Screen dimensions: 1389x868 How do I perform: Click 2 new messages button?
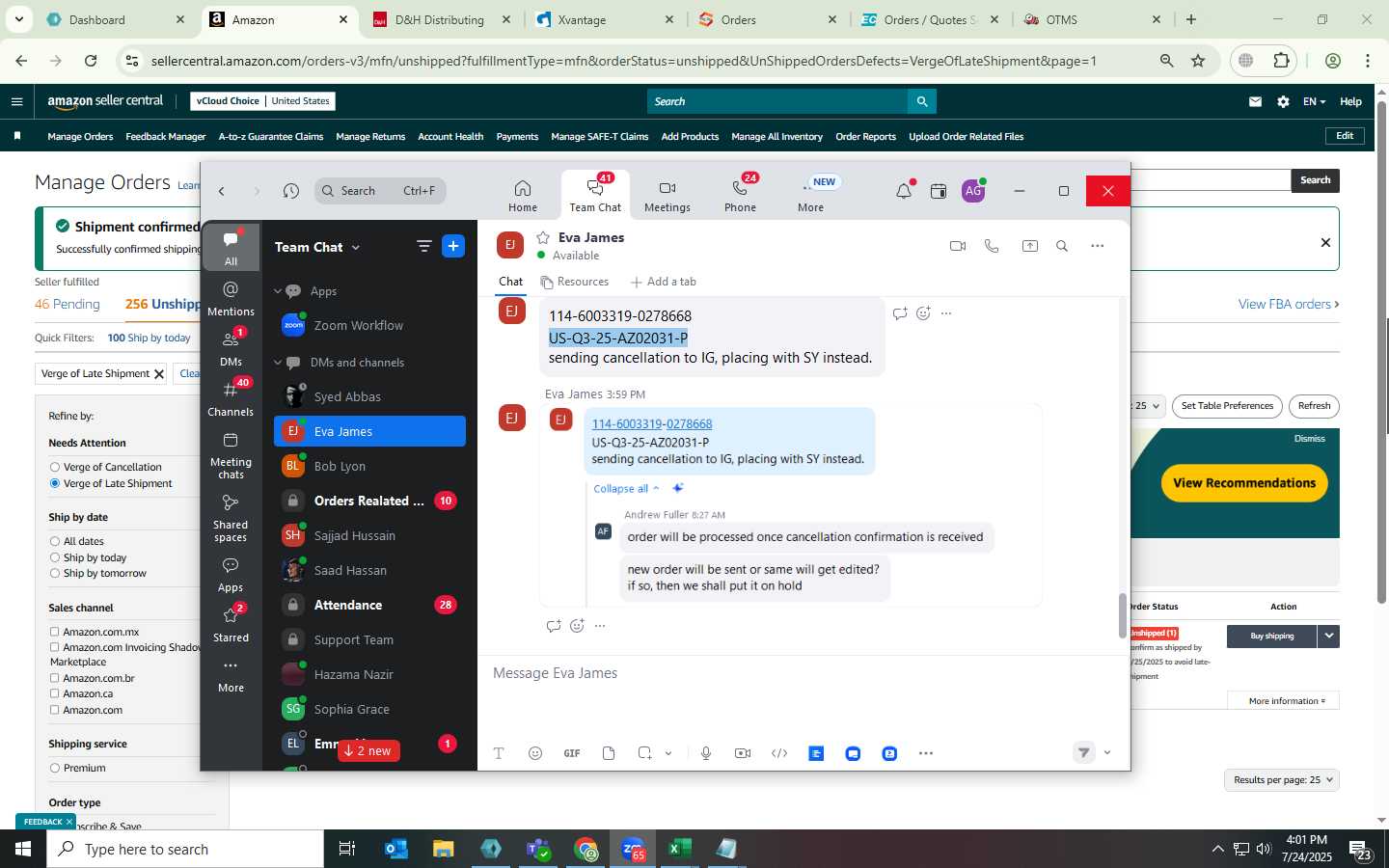tap(368, 751)
